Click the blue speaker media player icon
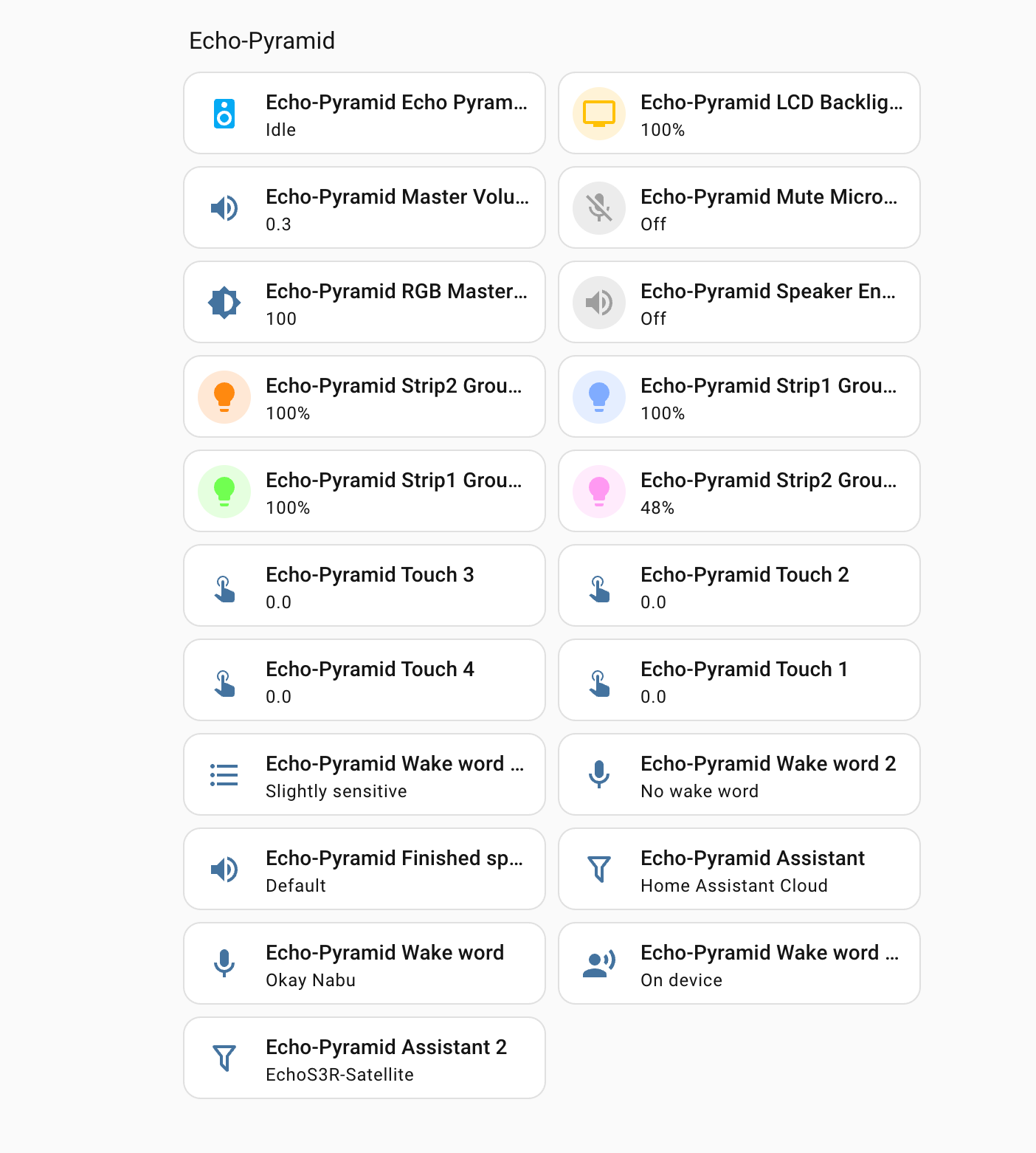Image resolution: width=1036 pixels, height=1153 pixels. 224,114
